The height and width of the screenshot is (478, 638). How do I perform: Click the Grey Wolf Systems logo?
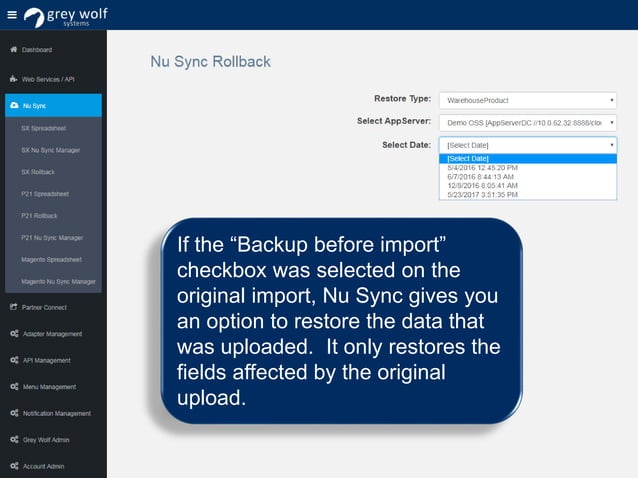click(x=66, y=17)
